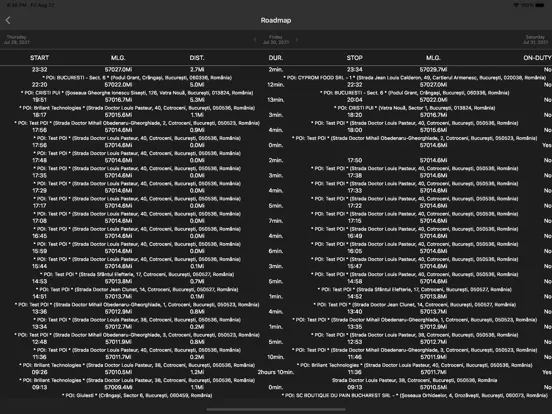This screenshot has height=414, width=552.
Task: Tap the START column header
Action: pyautogui.click(x=39, y=58)
